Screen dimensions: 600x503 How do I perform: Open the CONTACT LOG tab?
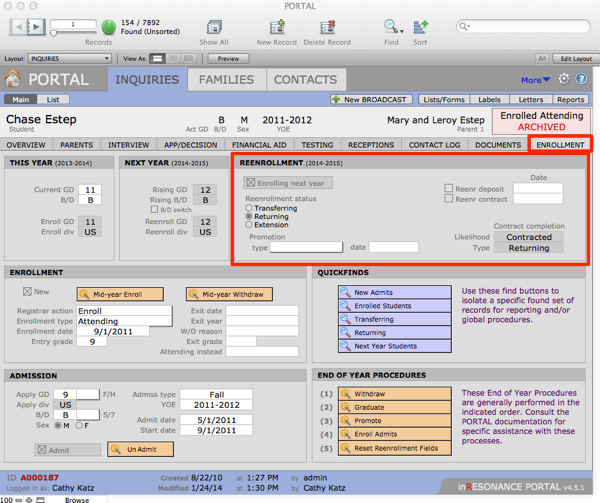point(434,145)
